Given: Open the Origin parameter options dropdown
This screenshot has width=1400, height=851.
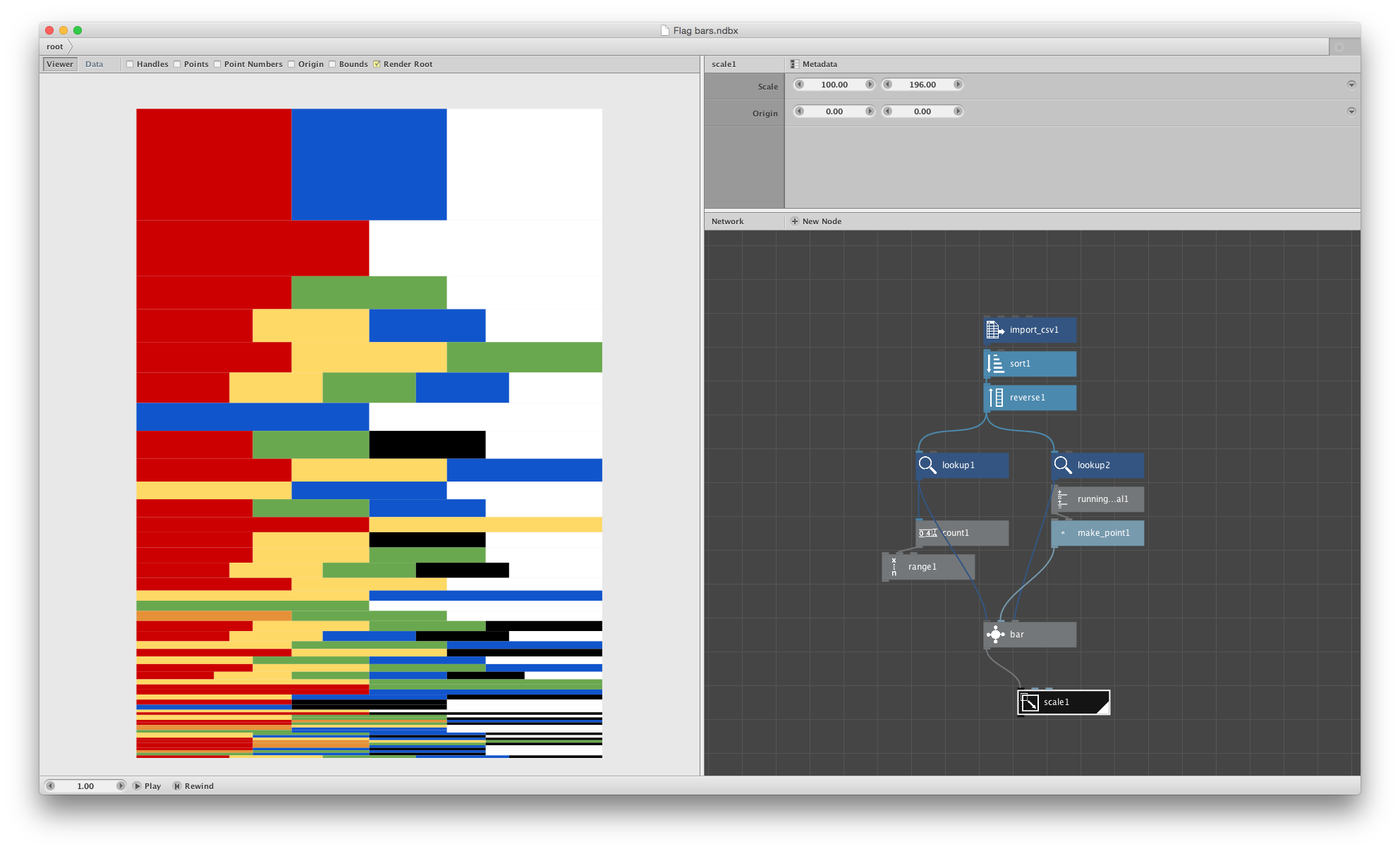Looking at the screenshot, I should point(1351,111).
